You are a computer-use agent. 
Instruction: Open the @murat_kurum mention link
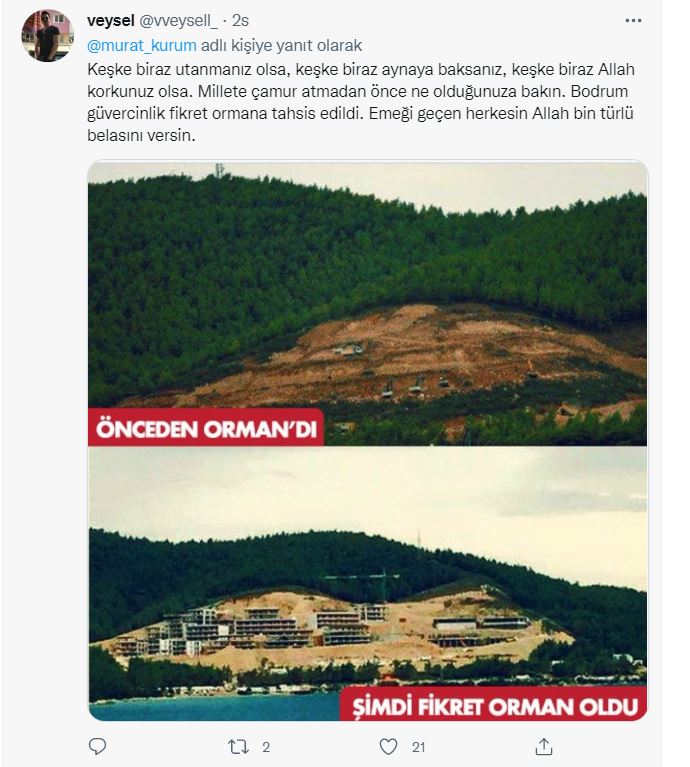point(142,45)
